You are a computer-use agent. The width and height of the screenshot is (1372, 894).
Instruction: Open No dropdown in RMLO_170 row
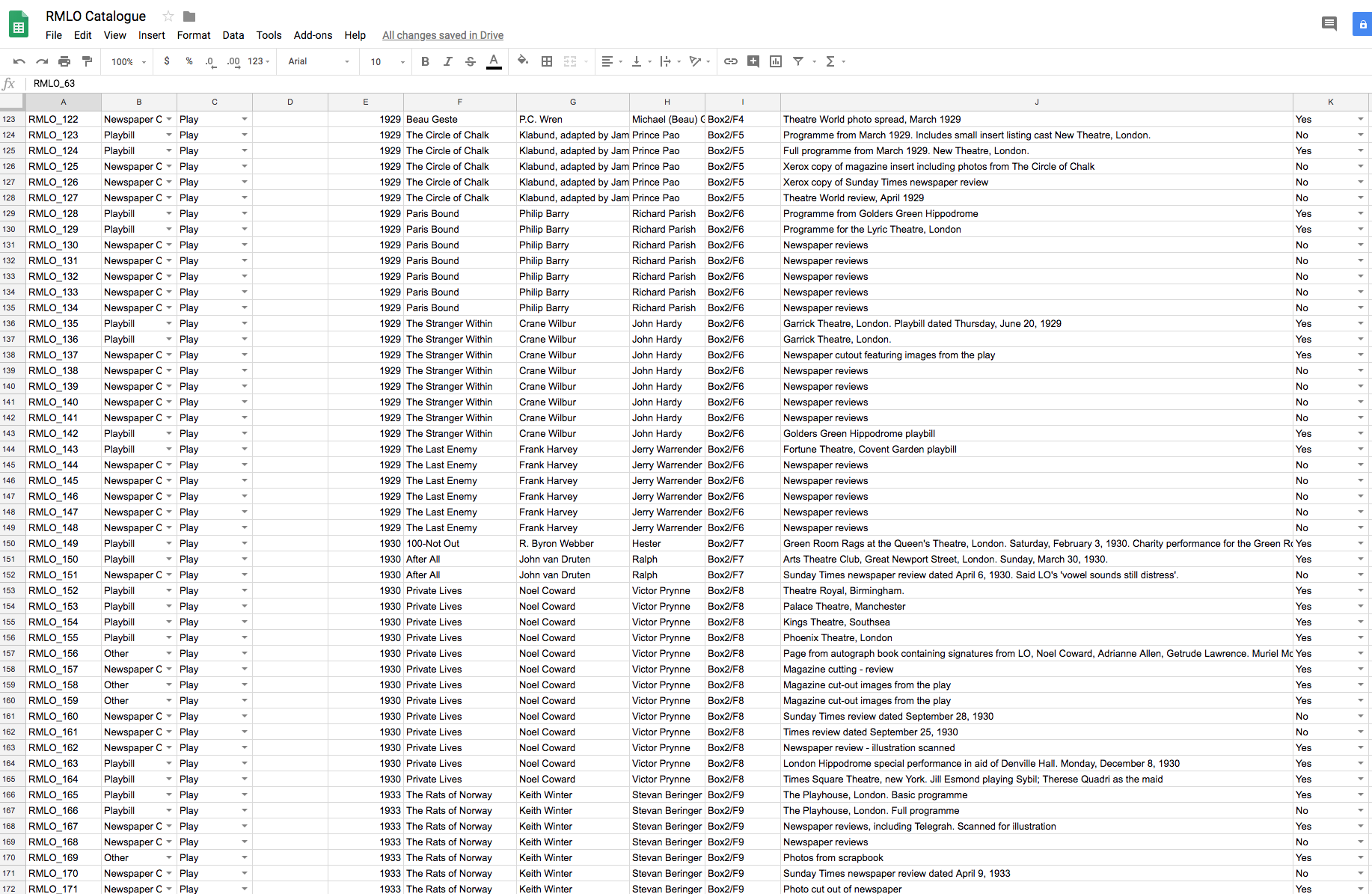1361,874
